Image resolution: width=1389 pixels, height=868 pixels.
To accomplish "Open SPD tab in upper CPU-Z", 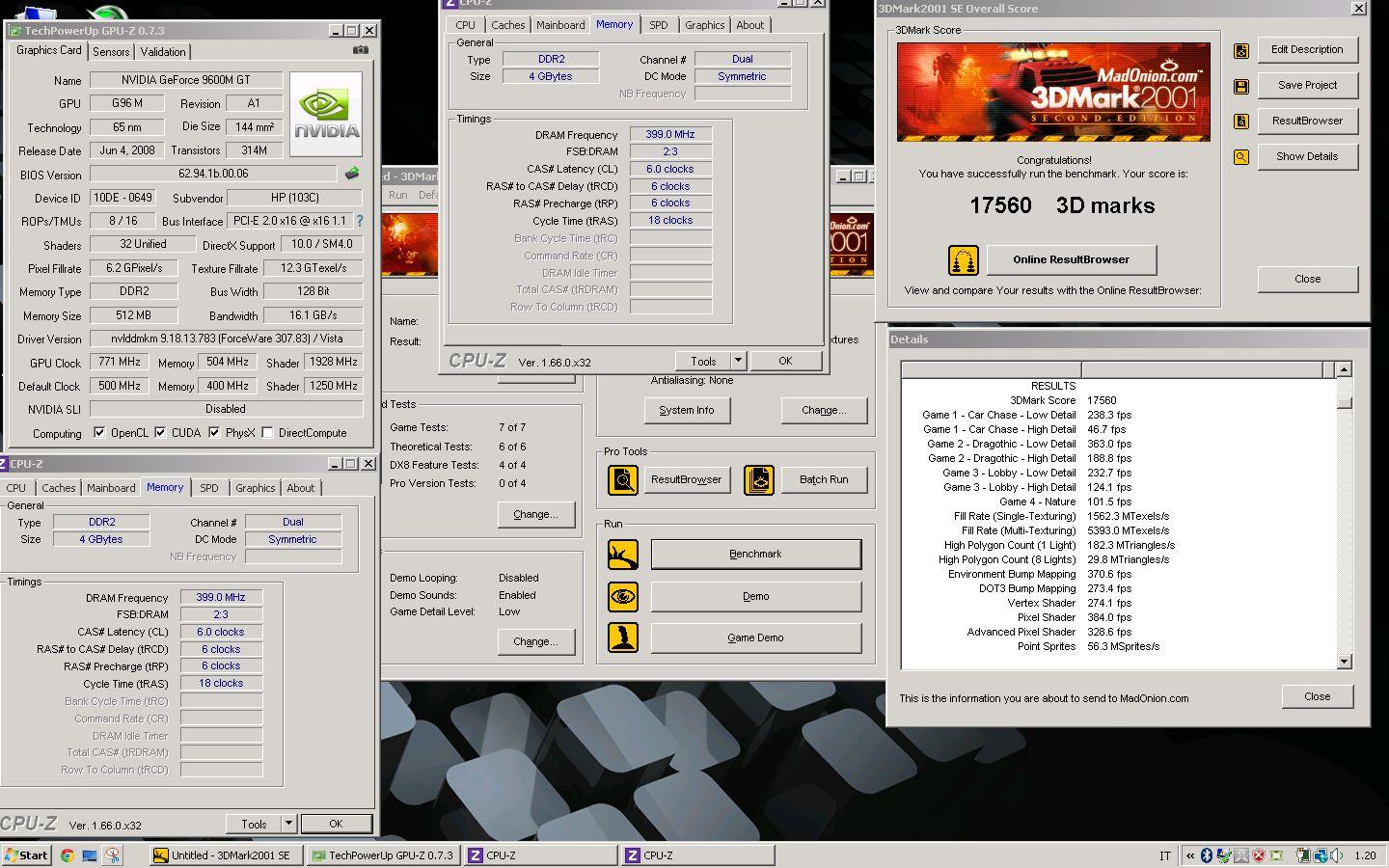I will 659,25.
